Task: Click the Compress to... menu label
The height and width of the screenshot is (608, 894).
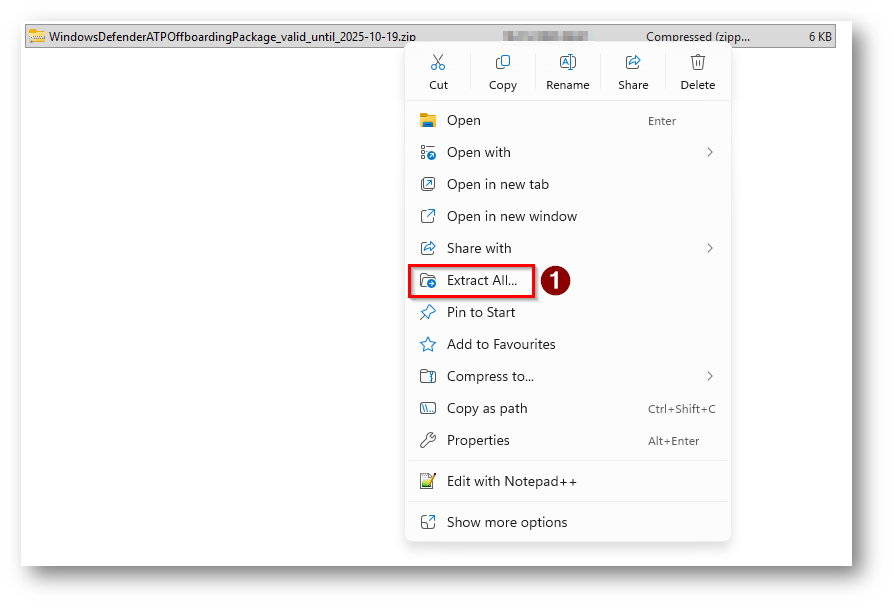Action: click(x=490, y=376)
